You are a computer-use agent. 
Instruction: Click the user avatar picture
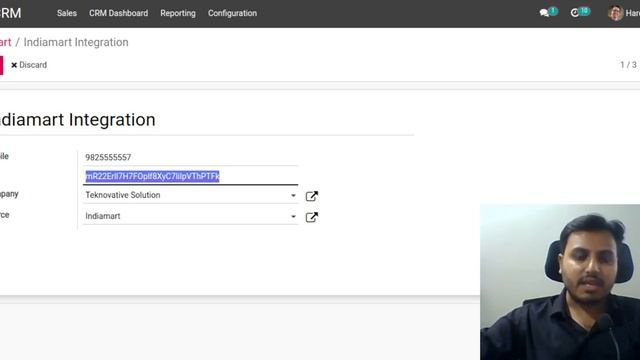pyautogui.click(x=615, y=13)
